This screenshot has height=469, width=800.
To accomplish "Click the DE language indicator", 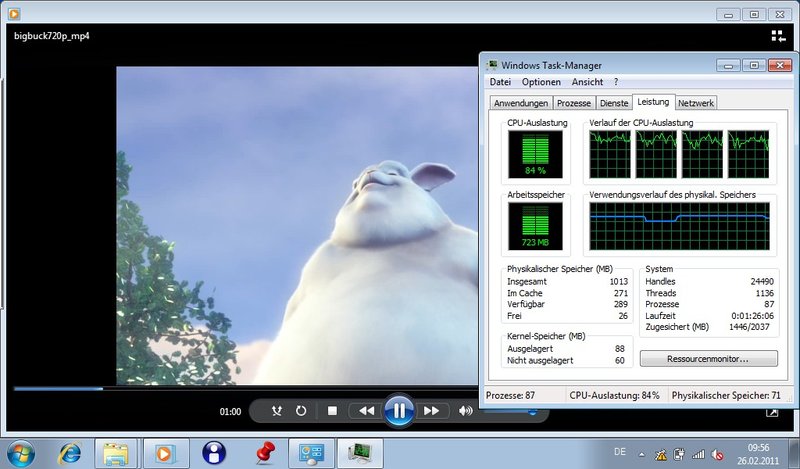I will [x=620, y=452].
